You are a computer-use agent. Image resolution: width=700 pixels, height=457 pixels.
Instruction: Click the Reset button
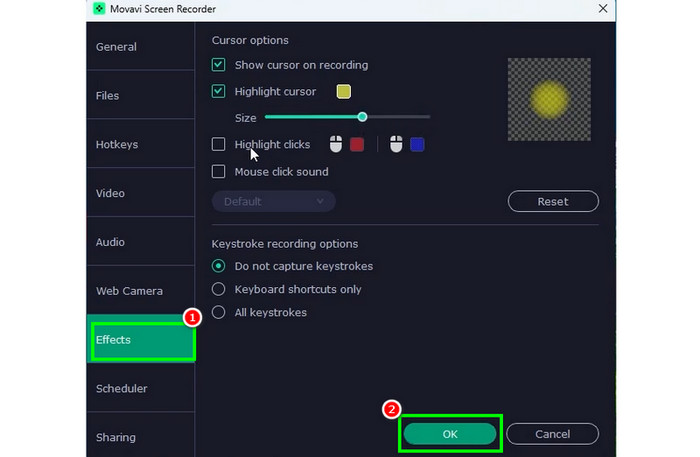click(x=553, y=201)
